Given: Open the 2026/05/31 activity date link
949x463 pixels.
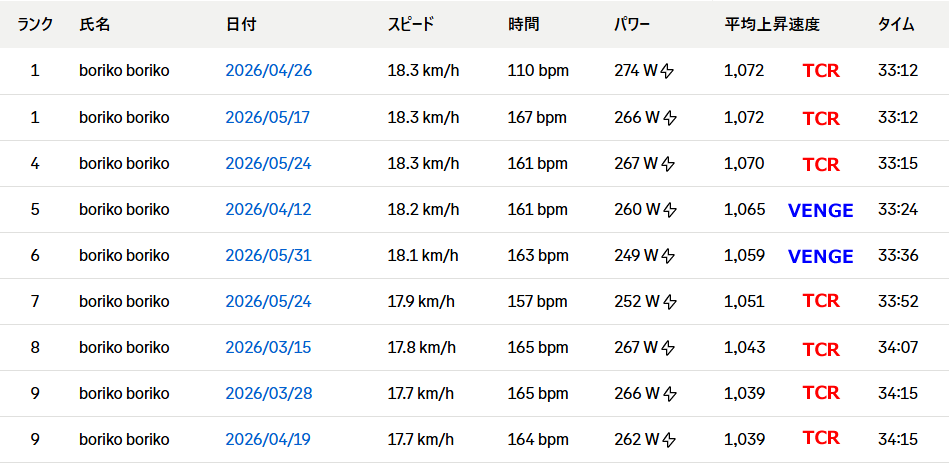Looking at the screenshot, I should tap(268, 255).
